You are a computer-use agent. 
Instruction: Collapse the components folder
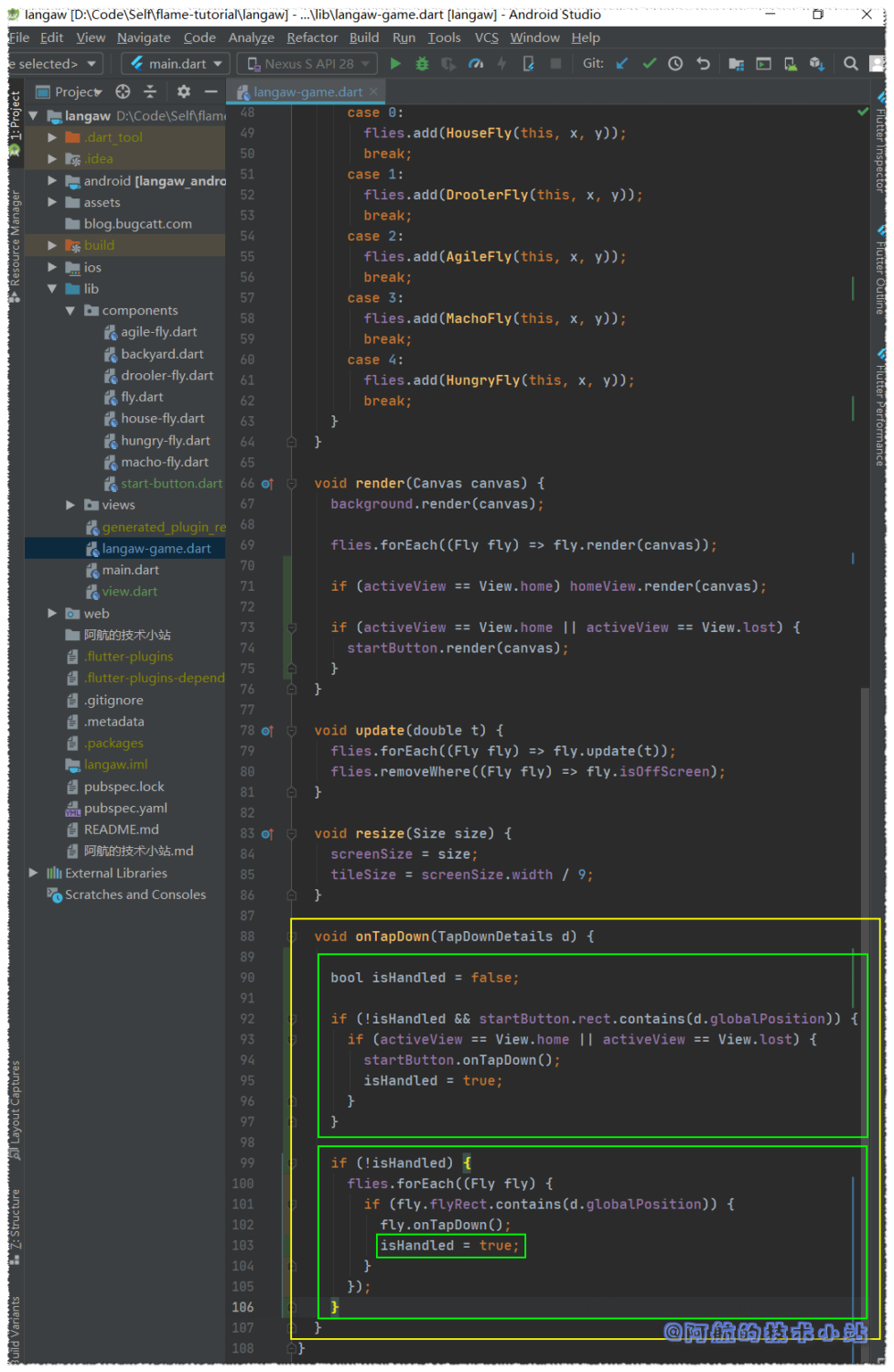tap(71, 311)
